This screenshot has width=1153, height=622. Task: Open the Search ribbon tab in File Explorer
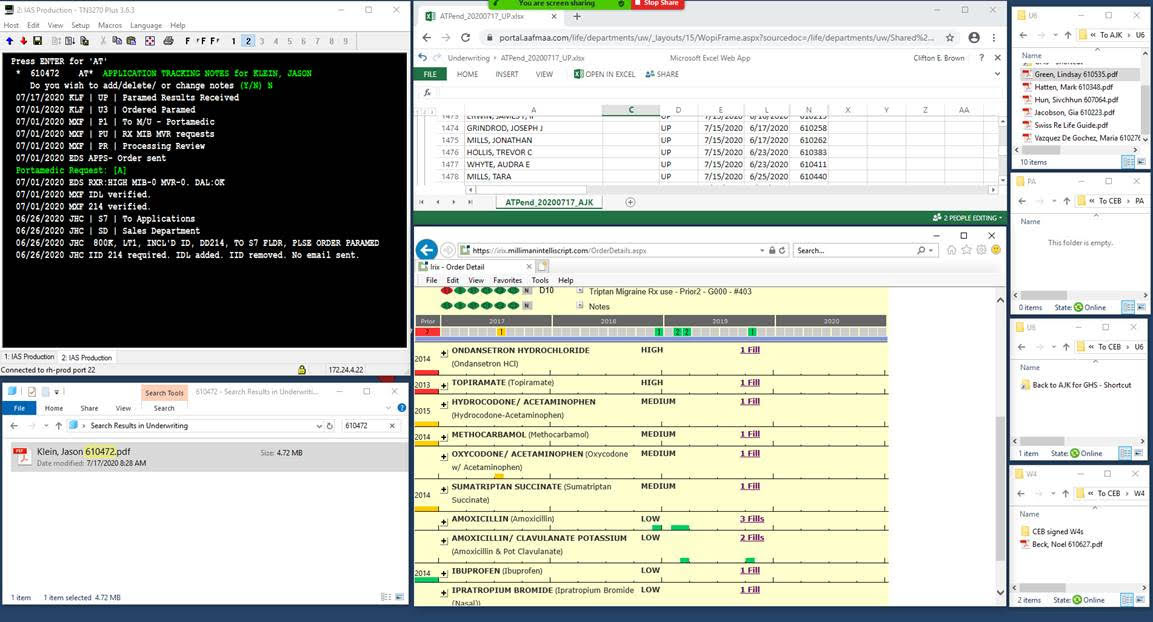[x=164, y=408]
